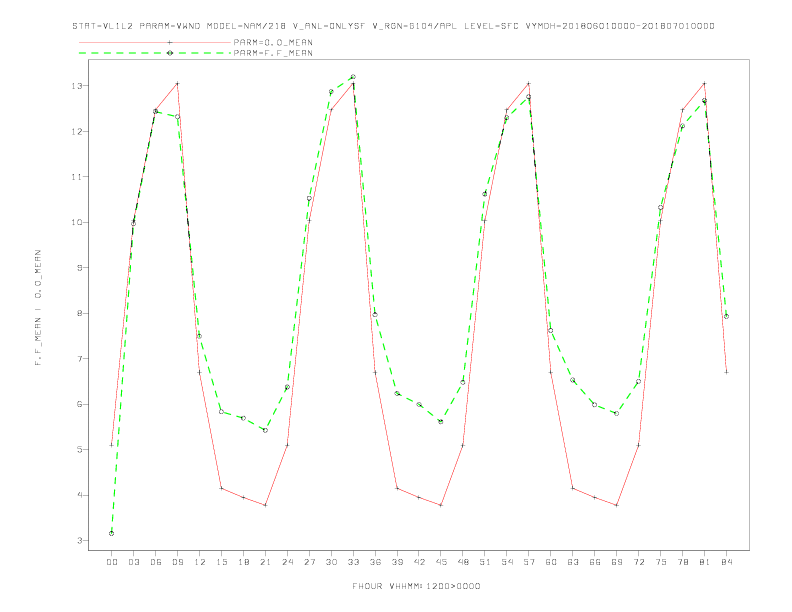The image size is (792, 612).
Task: Click the y-axis tick label 5
Action: pyautogui.click(x=79, y=449)
